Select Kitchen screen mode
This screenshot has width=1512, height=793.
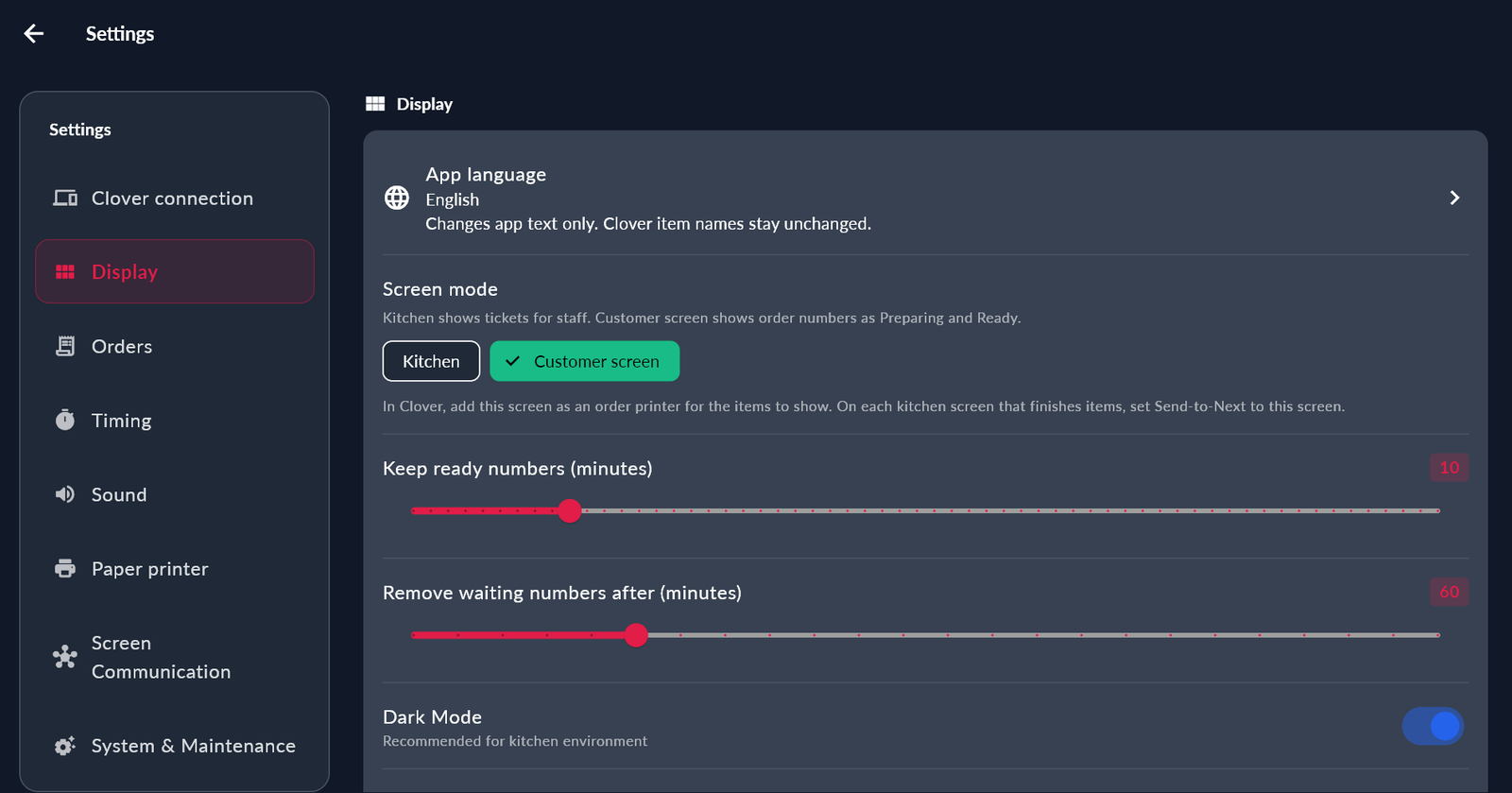pos(431,361)
